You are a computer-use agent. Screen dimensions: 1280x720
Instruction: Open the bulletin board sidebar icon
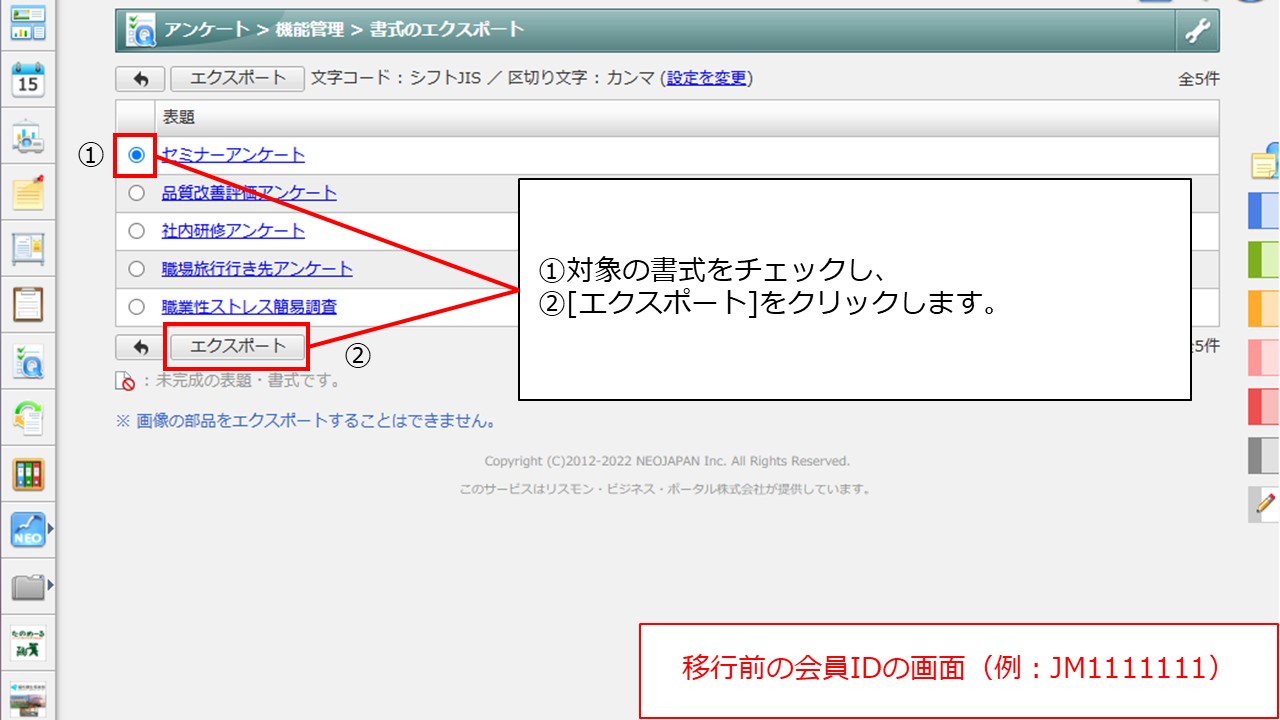coord(28,249)
